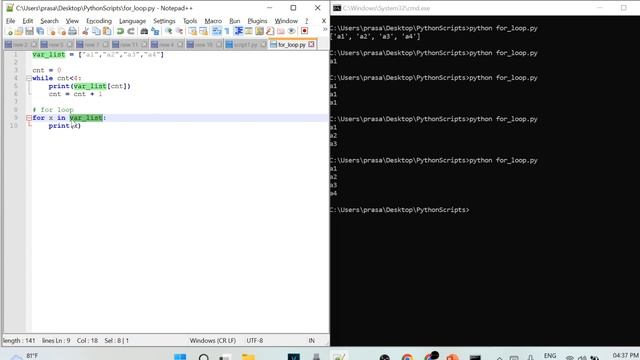Screen dimensions: 640x360
Task: Click the Save All toolbar icon
Action: tap(40, 31)
